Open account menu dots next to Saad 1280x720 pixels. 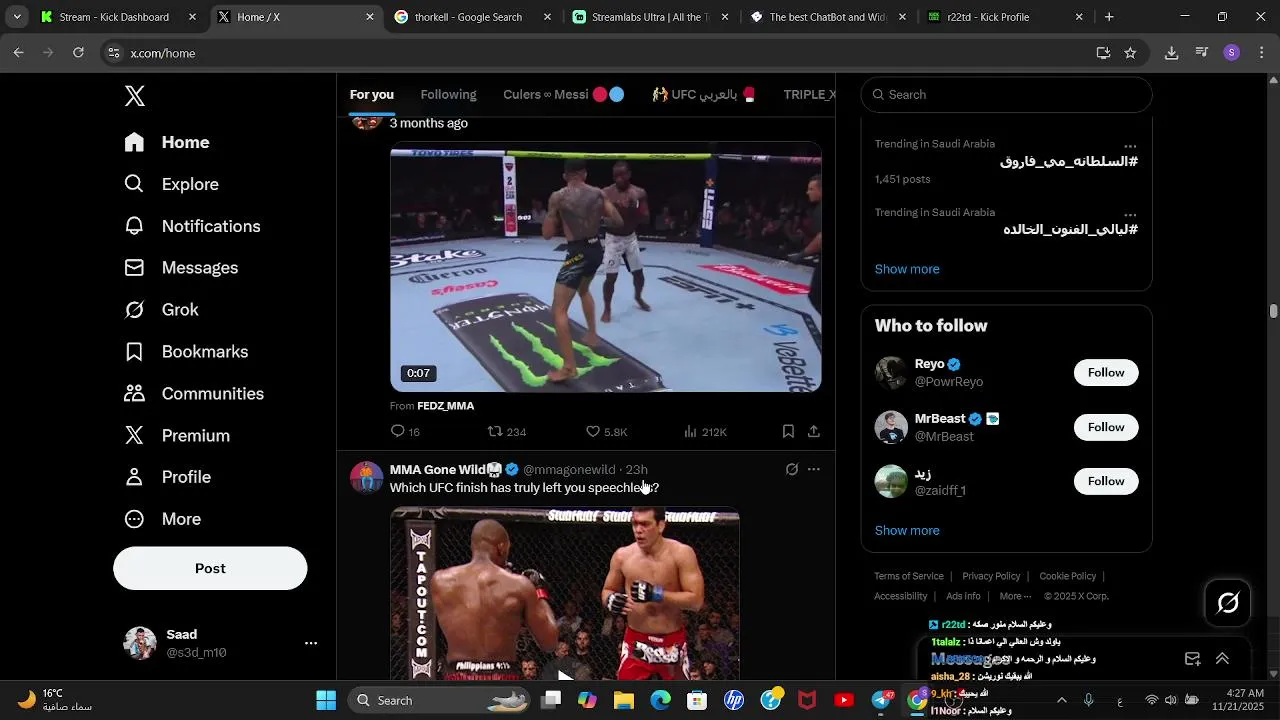click(311, 643)
